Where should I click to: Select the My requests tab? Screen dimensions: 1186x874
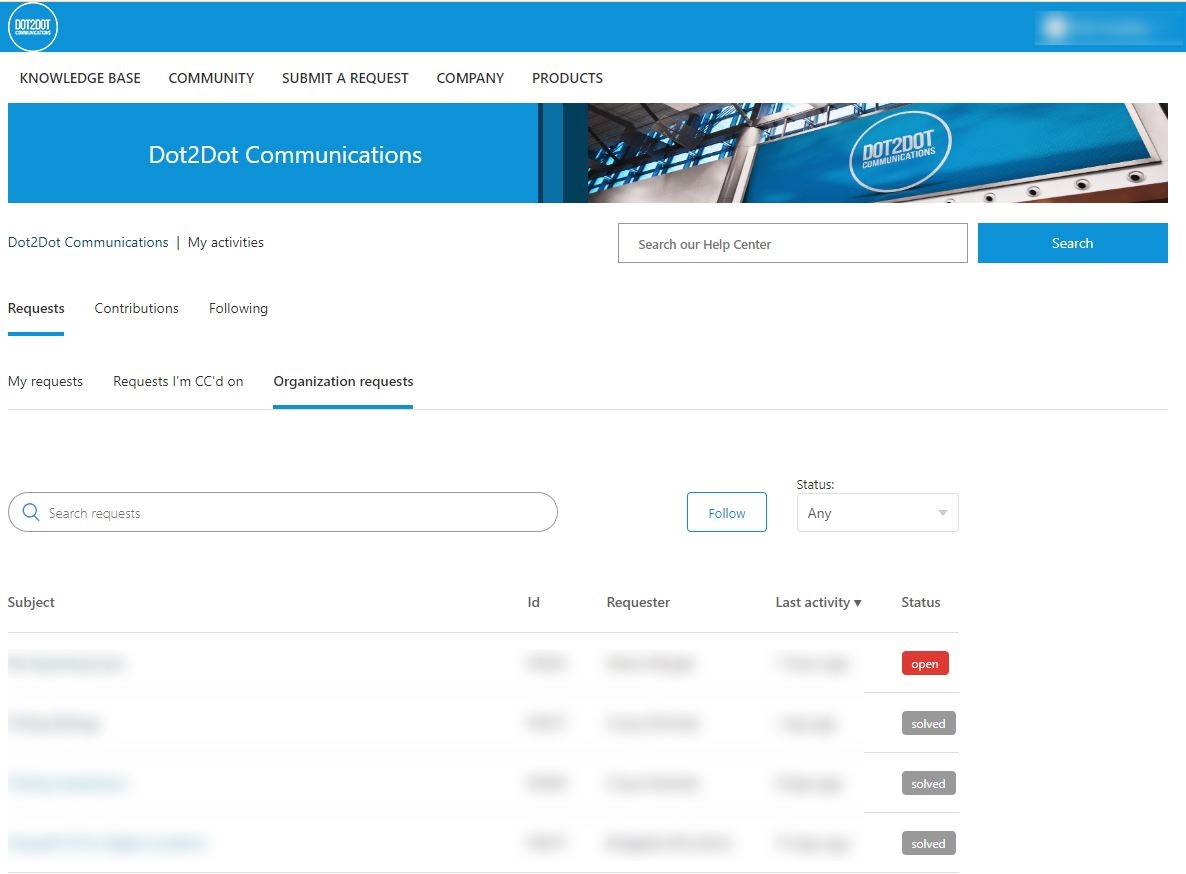pos(45,382)
